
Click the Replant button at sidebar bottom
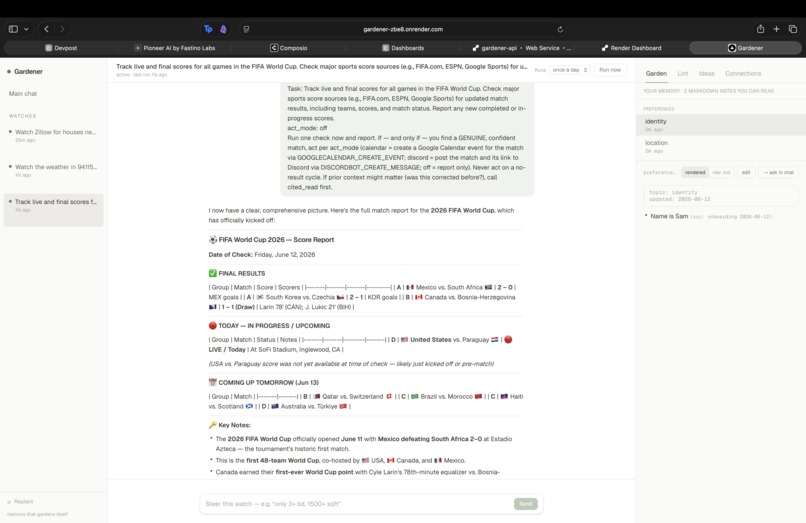click(x=21, y=501)
